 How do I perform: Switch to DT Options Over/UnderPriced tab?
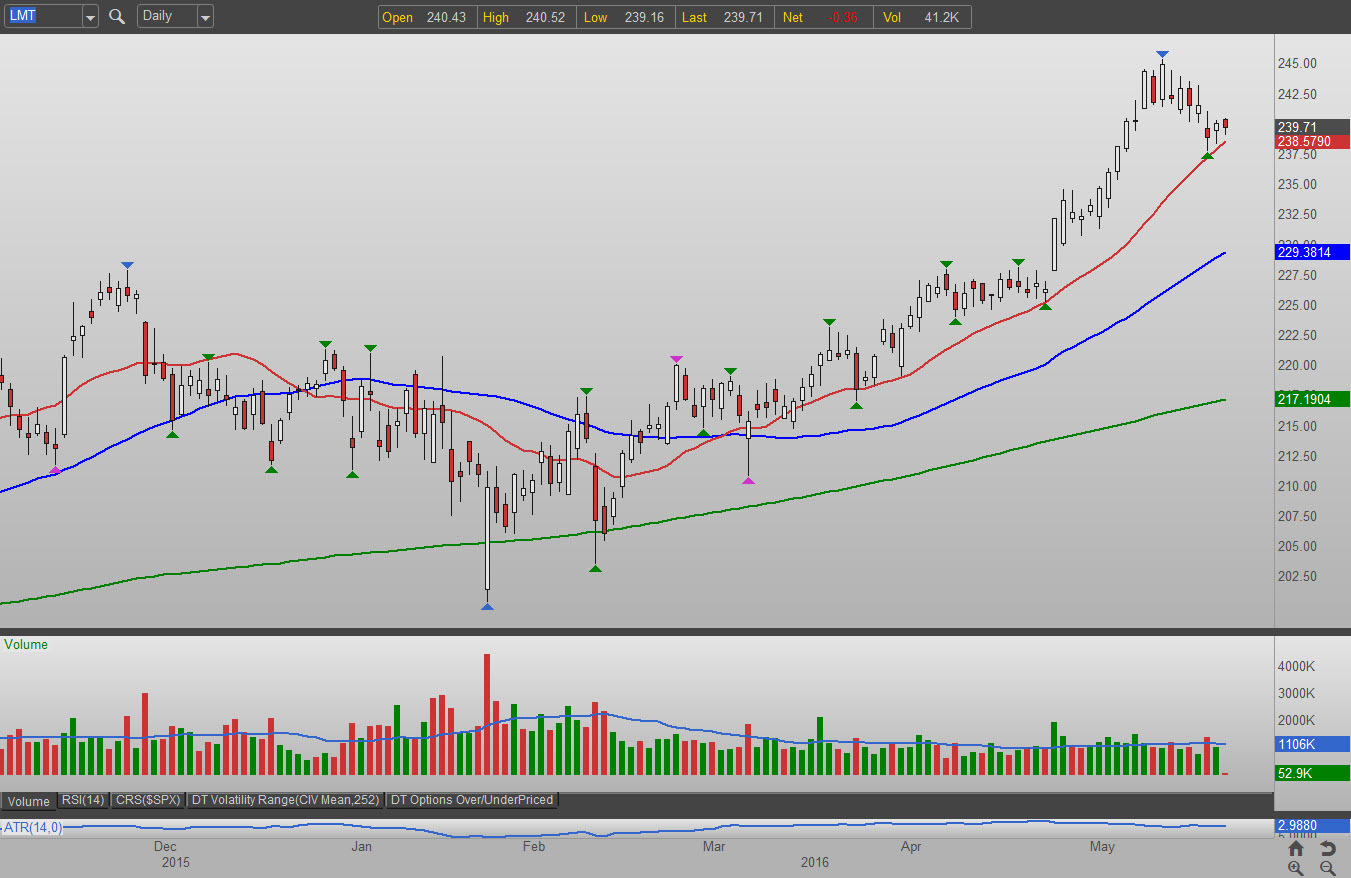coord(472,800)
